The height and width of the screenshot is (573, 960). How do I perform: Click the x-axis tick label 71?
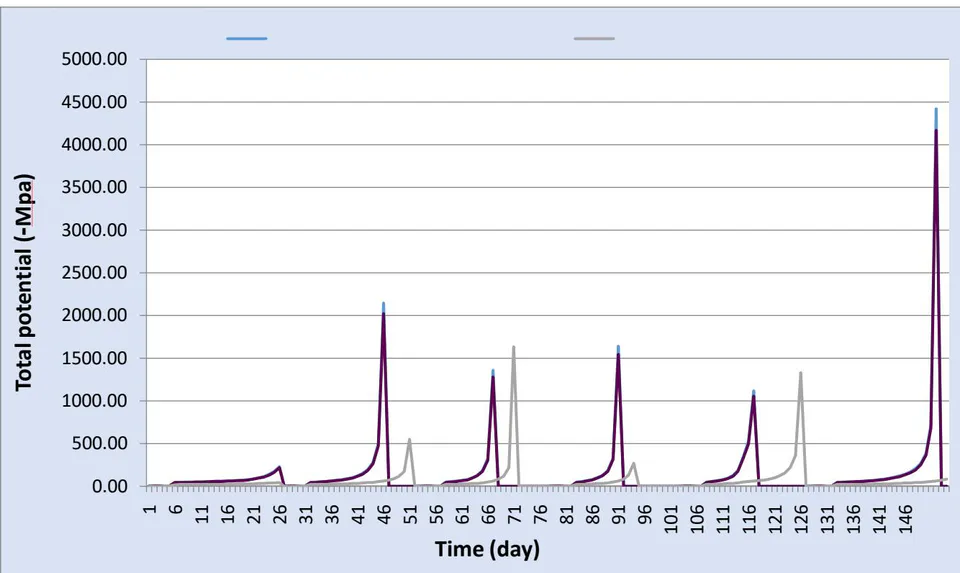point(515,514)
